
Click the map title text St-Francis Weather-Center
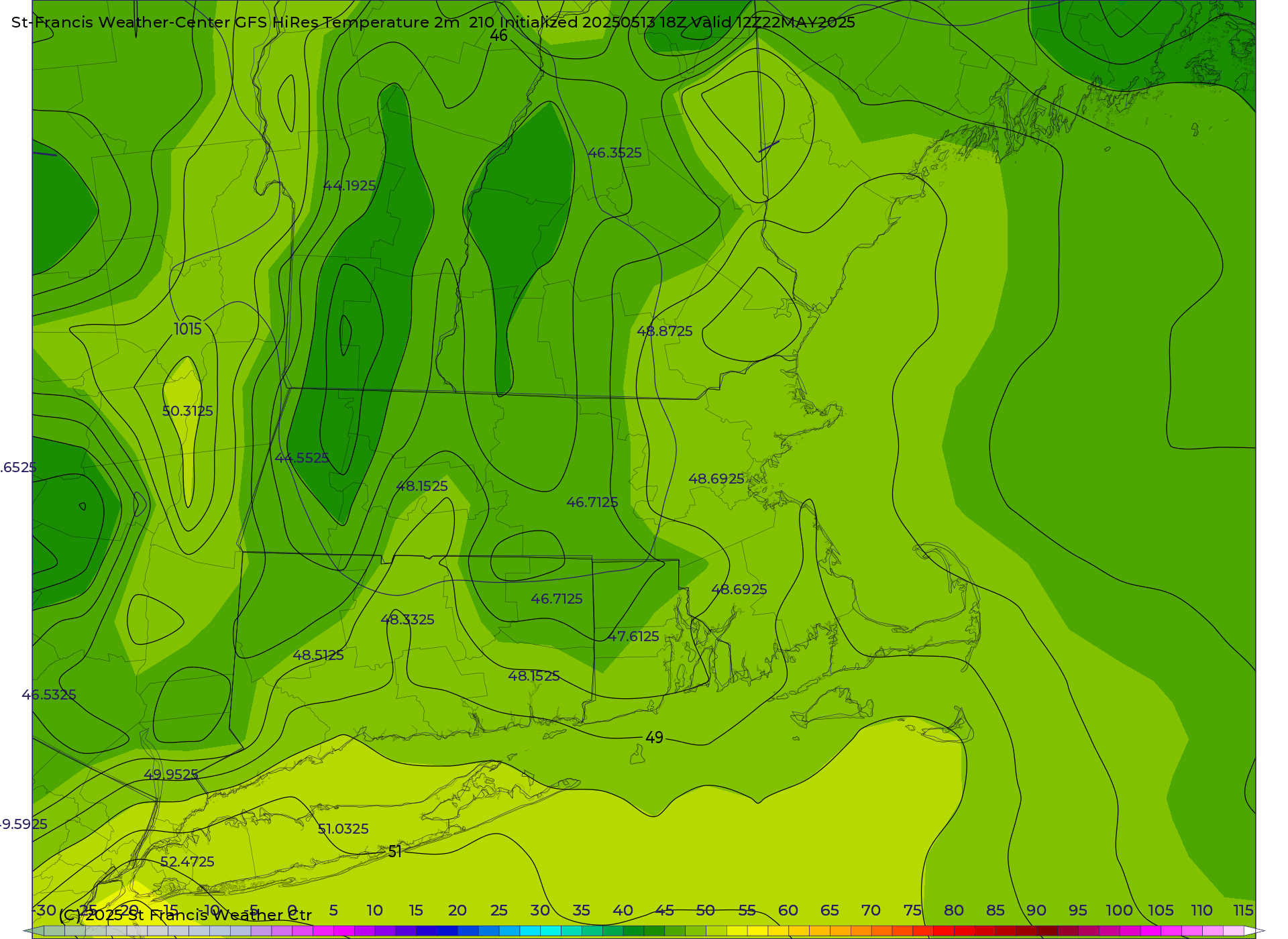click(x=121, y=22)
